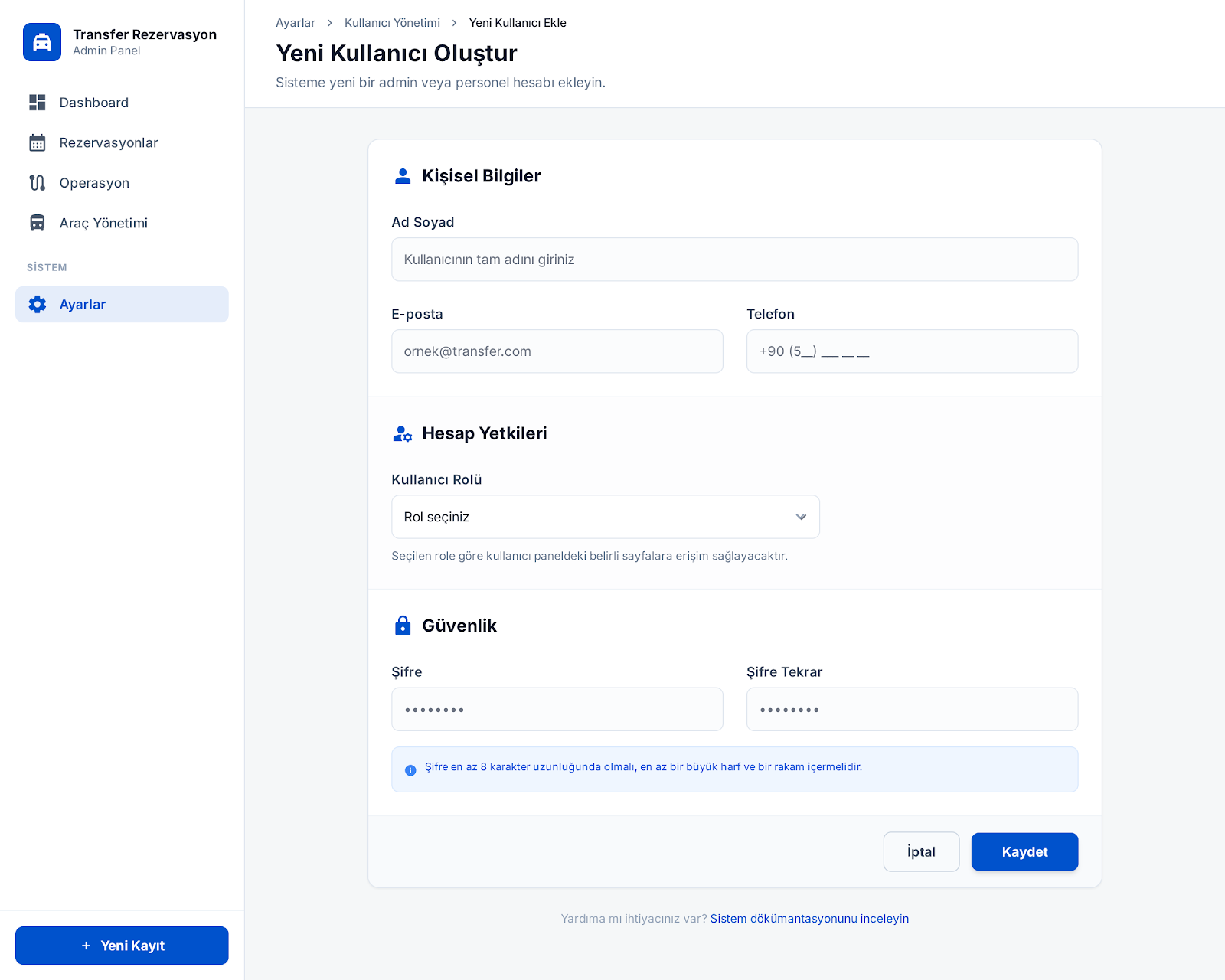1225x980 pixels.
Task: Cancel with the İptal button
Action: click(921, 851)
